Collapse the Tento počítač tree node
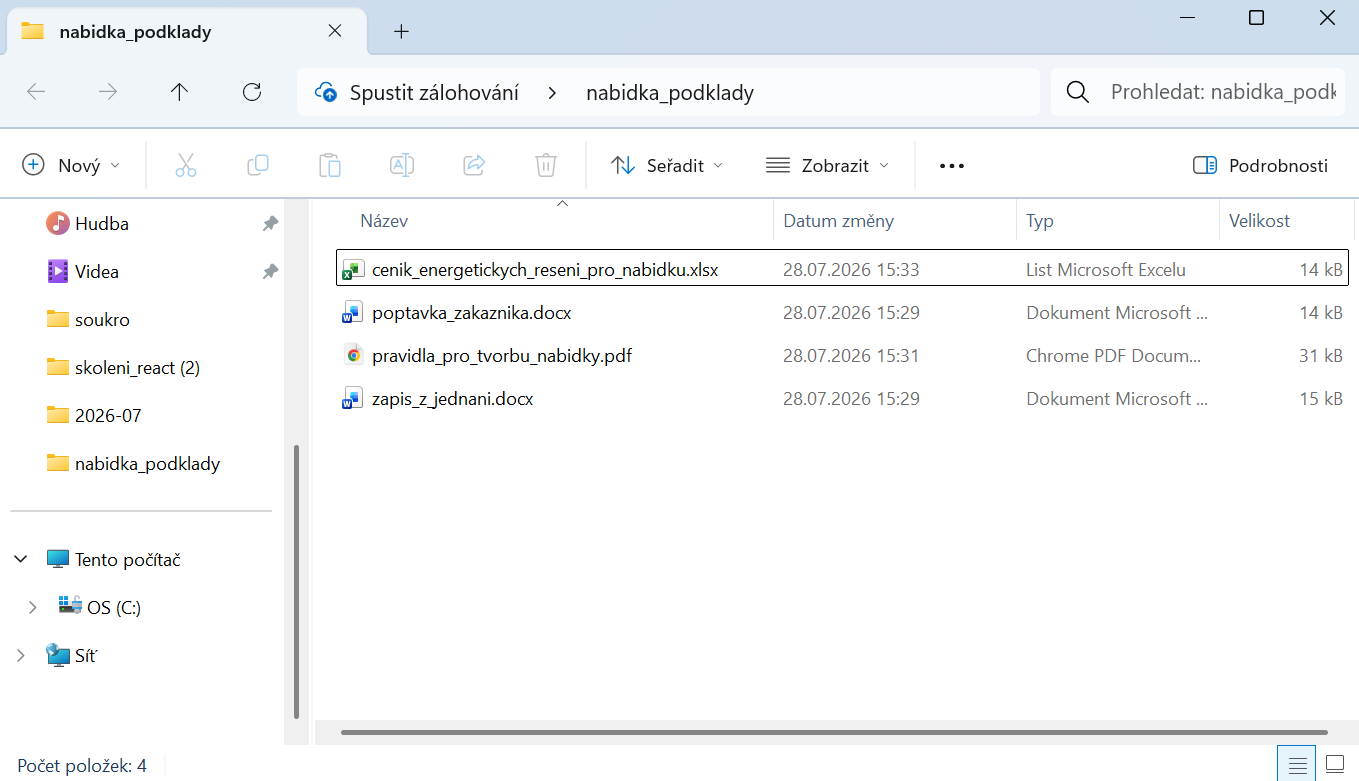The height and width of the screenshot is (781, 1359). (x=21, y=560)
